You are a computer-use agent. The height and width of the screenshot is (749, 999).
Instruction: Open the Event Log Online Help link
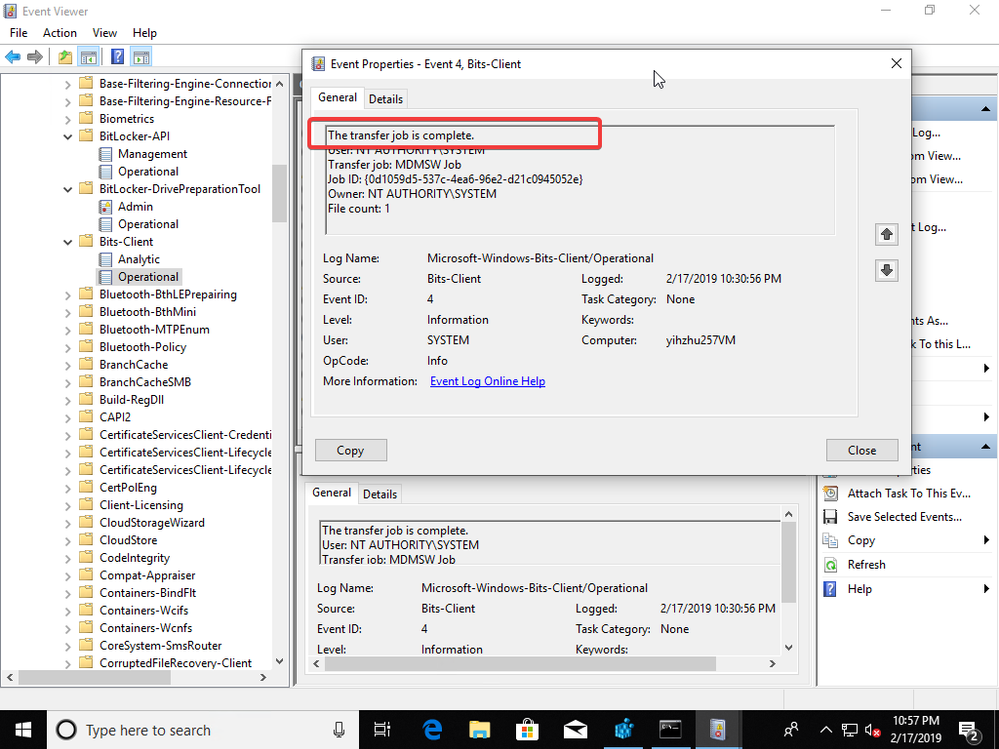tap(487, 381)
